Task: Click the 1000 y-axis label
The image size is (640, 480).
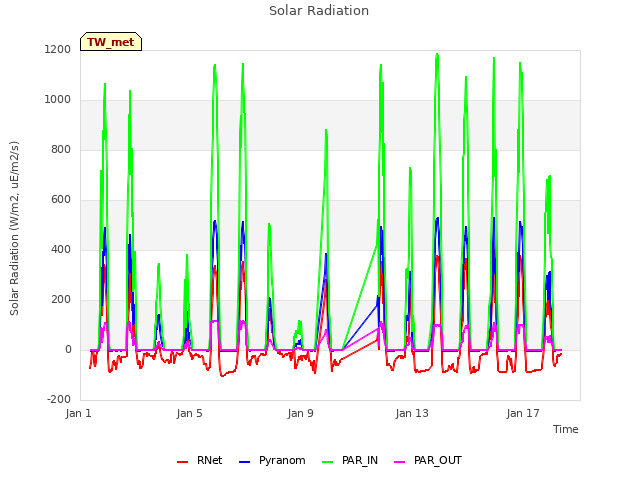Action: click(x=58, y=100)
